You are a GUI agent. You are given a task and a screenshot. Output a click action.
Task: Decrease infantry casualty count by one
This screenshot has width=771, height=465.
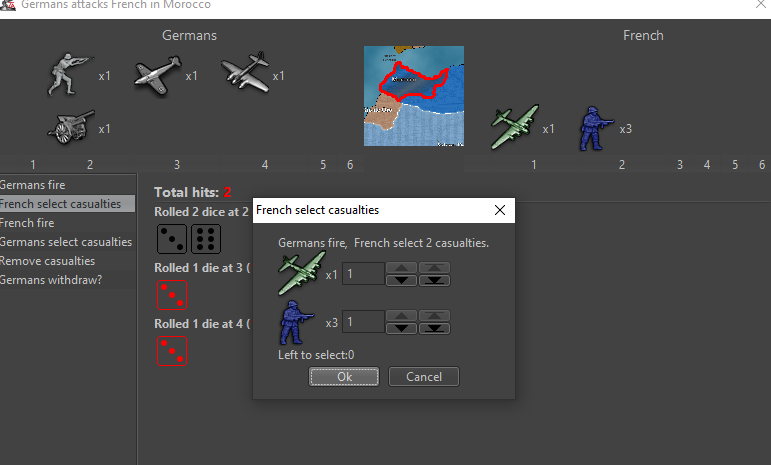click(x=401, y=328)
